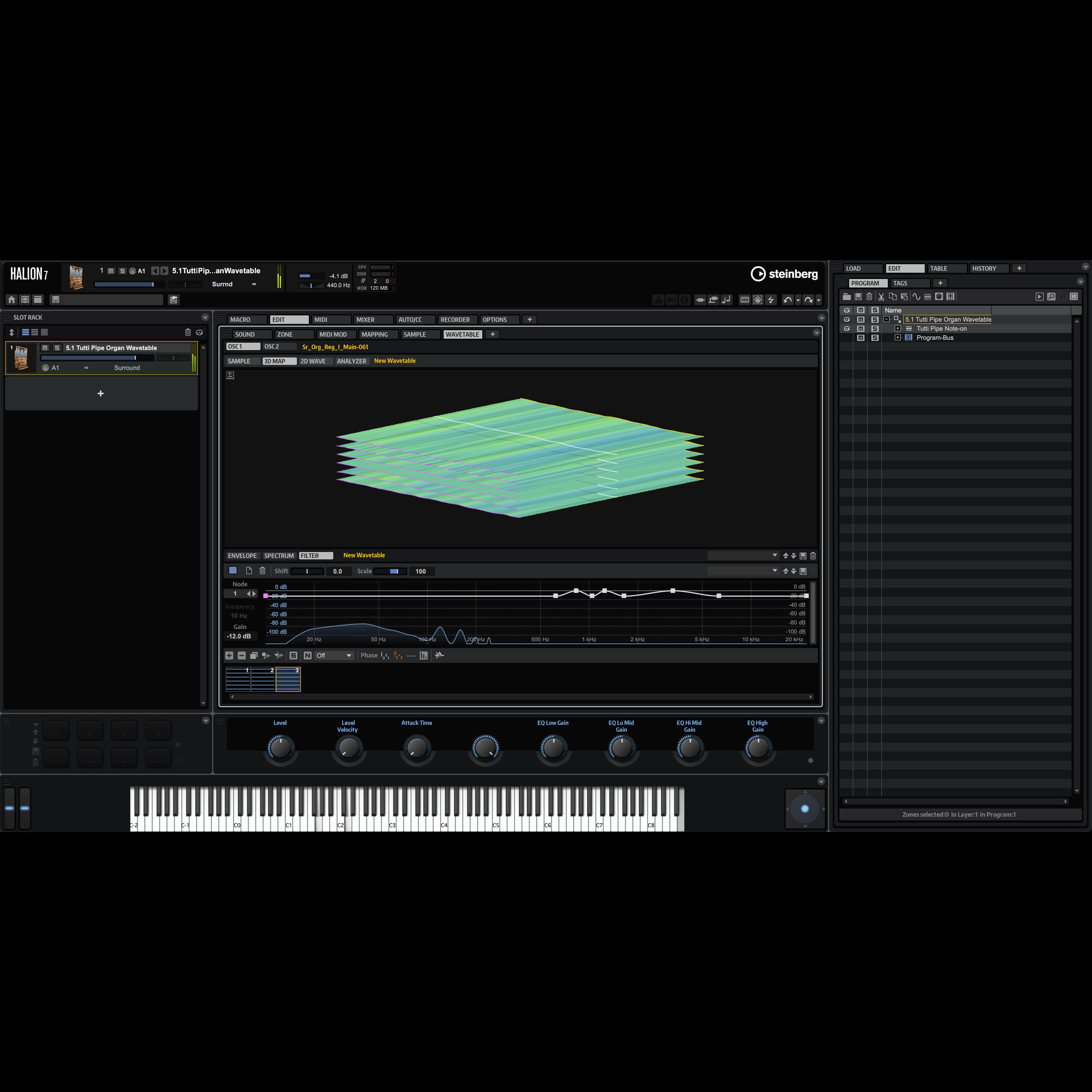Viewport: 1092px width, 1092px height.
Task: Click the copy icon in program tree toolbar
Action: pyautogui.click(x=892, y=297)
